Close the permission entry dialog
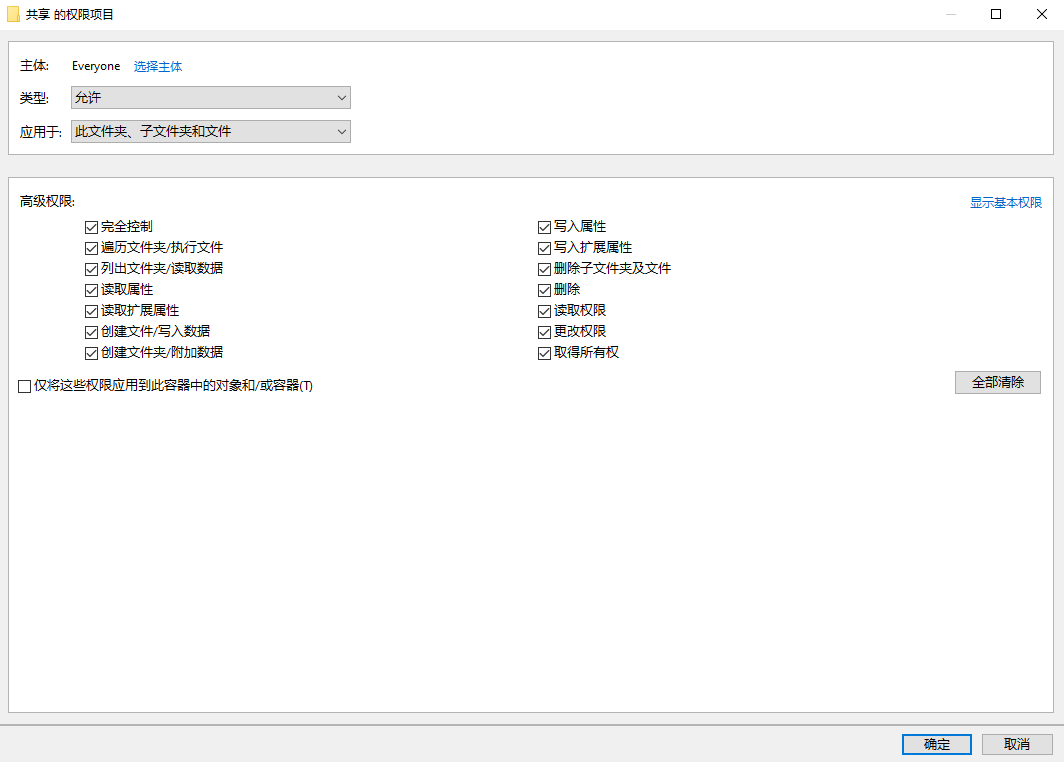Image resolution: width=1064 pixels, height=762 pixels. [1042, 14]
